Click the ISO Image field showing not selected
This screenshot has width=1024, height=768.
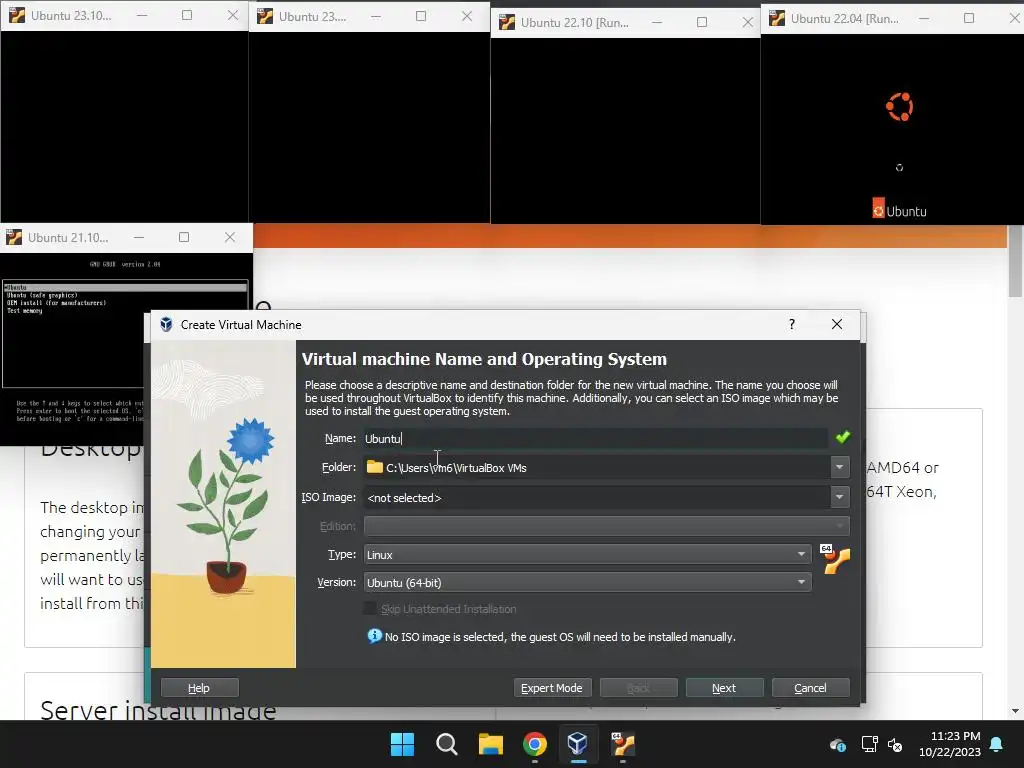coord(597,498)
